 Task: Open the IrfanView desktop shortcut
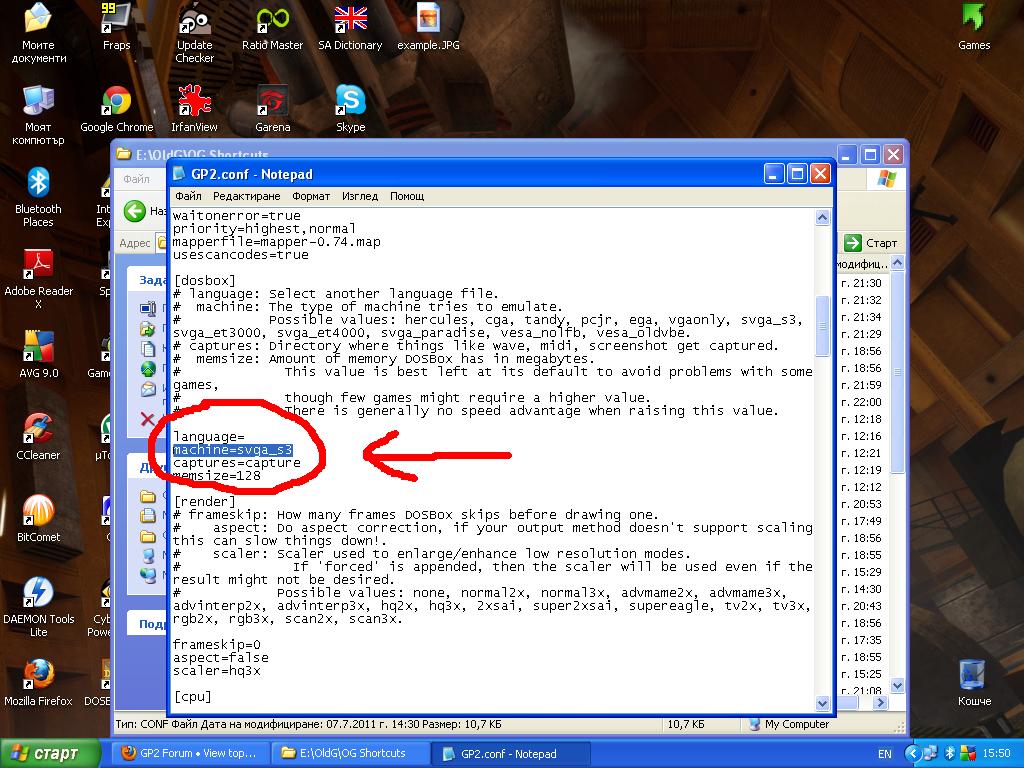coord(194,103)
